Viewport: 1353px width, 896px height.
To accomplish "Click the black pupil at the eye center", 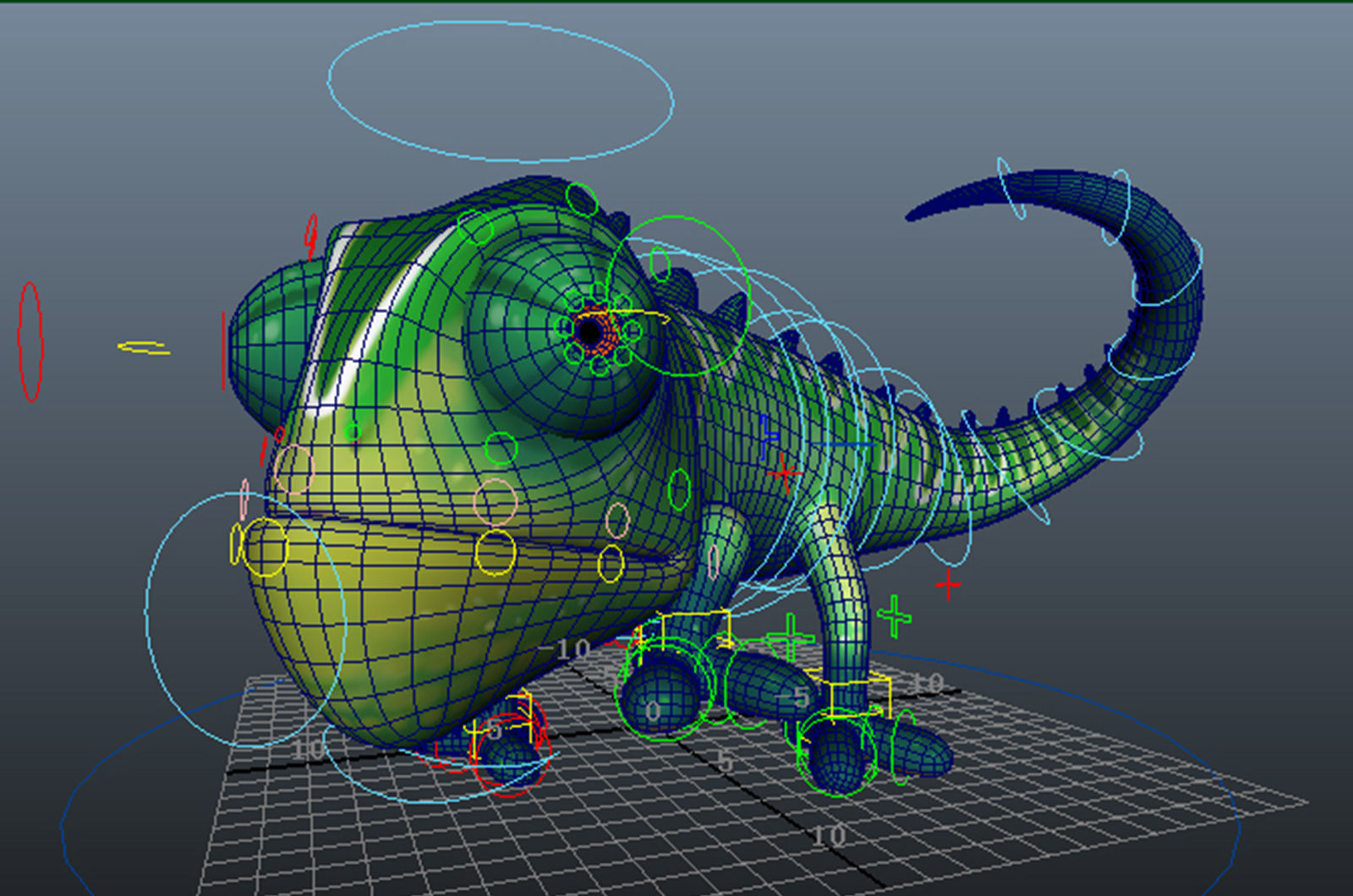I will click(x=588, y=331).
